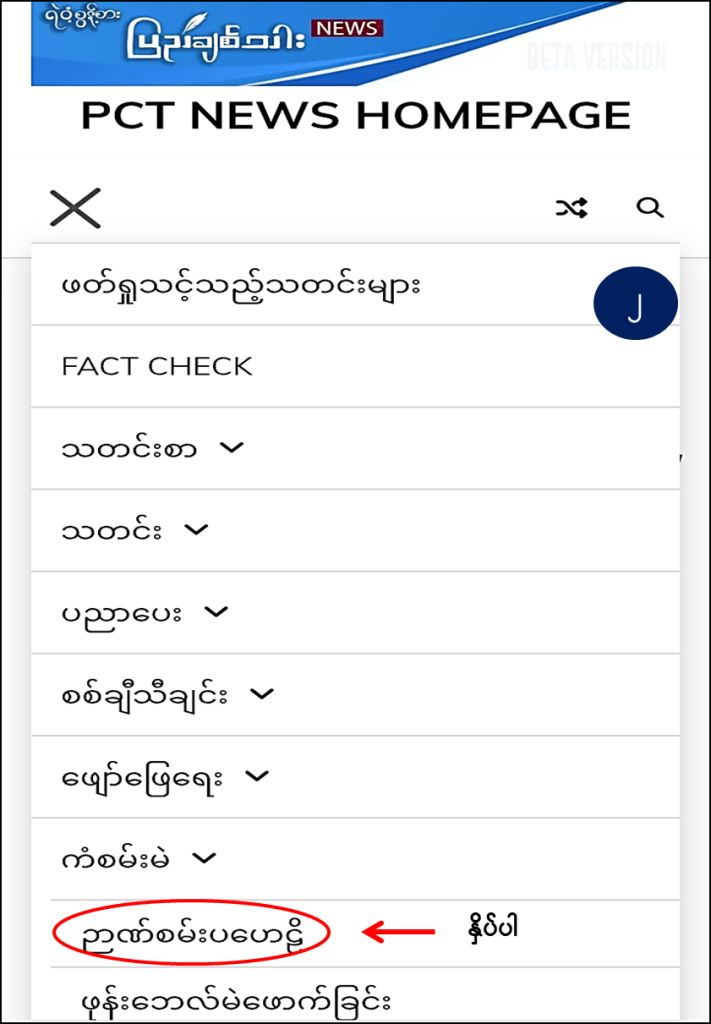
Task: Open the ဖျော်ဖြေရေး menu entry
Action: [x=143, y=775]
